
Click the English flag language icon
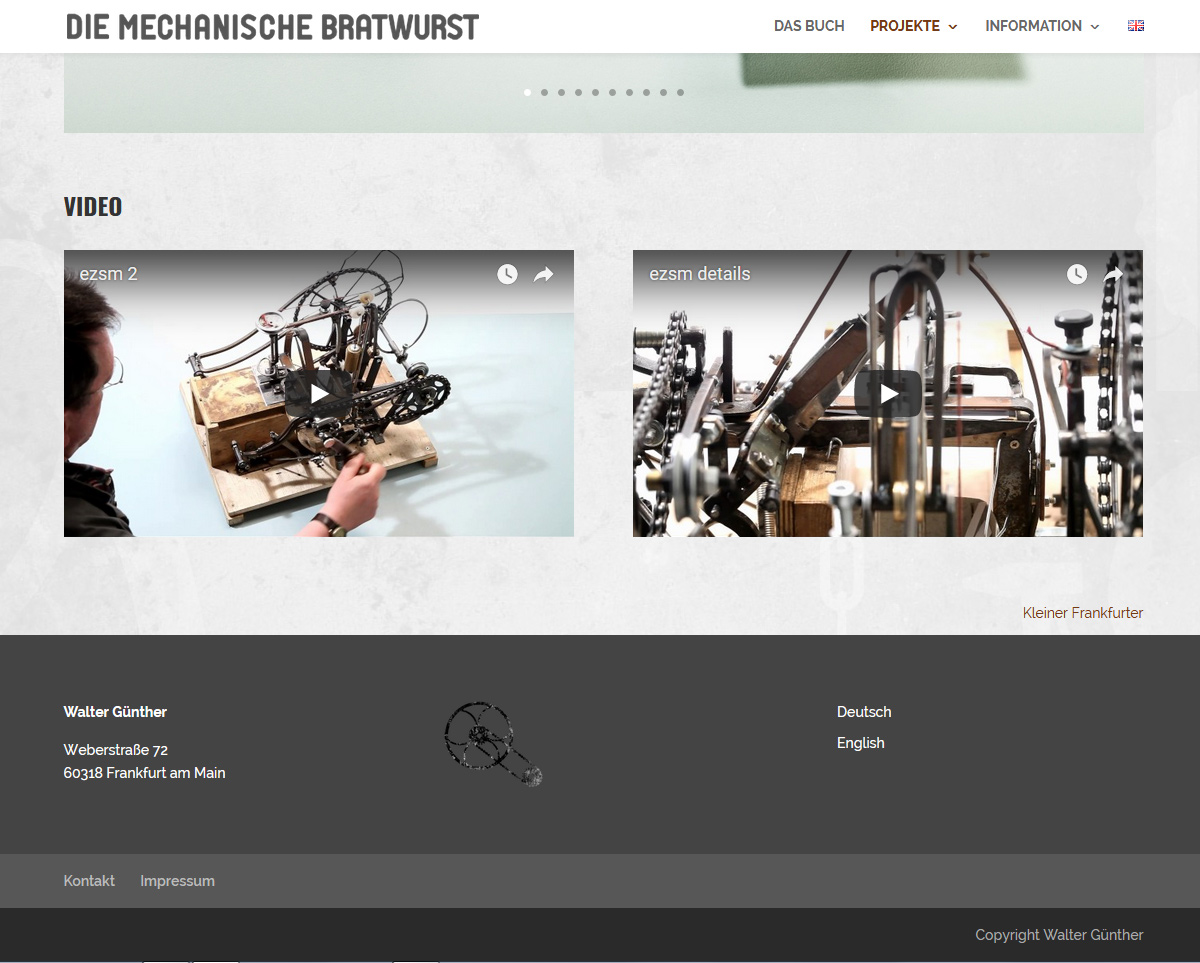click(1136, 26)
